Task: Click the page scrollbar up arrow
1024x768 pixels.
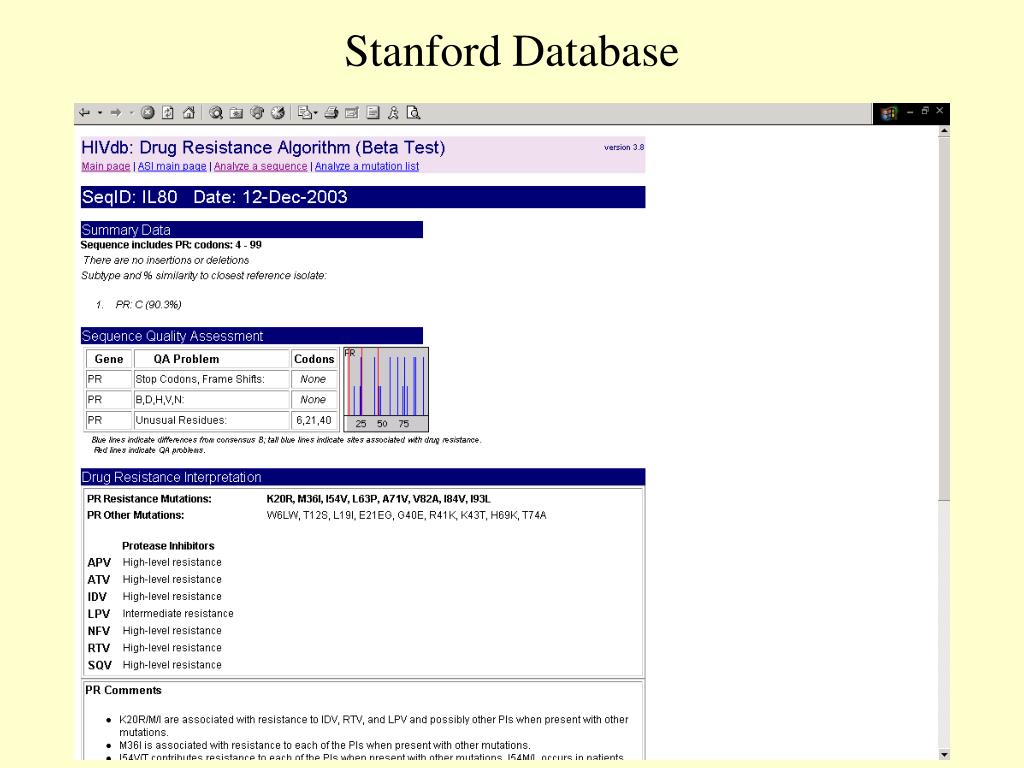Action: point(944,131)
